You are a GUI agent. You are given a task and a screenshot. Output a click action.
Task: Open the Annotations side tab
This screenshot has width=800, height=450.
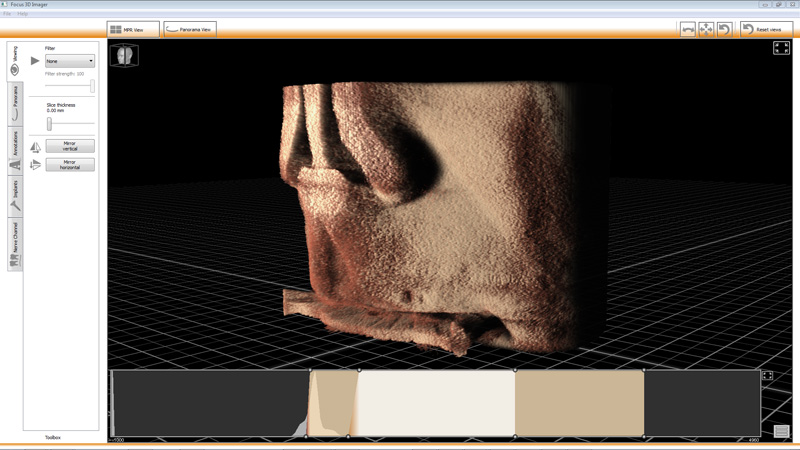click(15, 152)
